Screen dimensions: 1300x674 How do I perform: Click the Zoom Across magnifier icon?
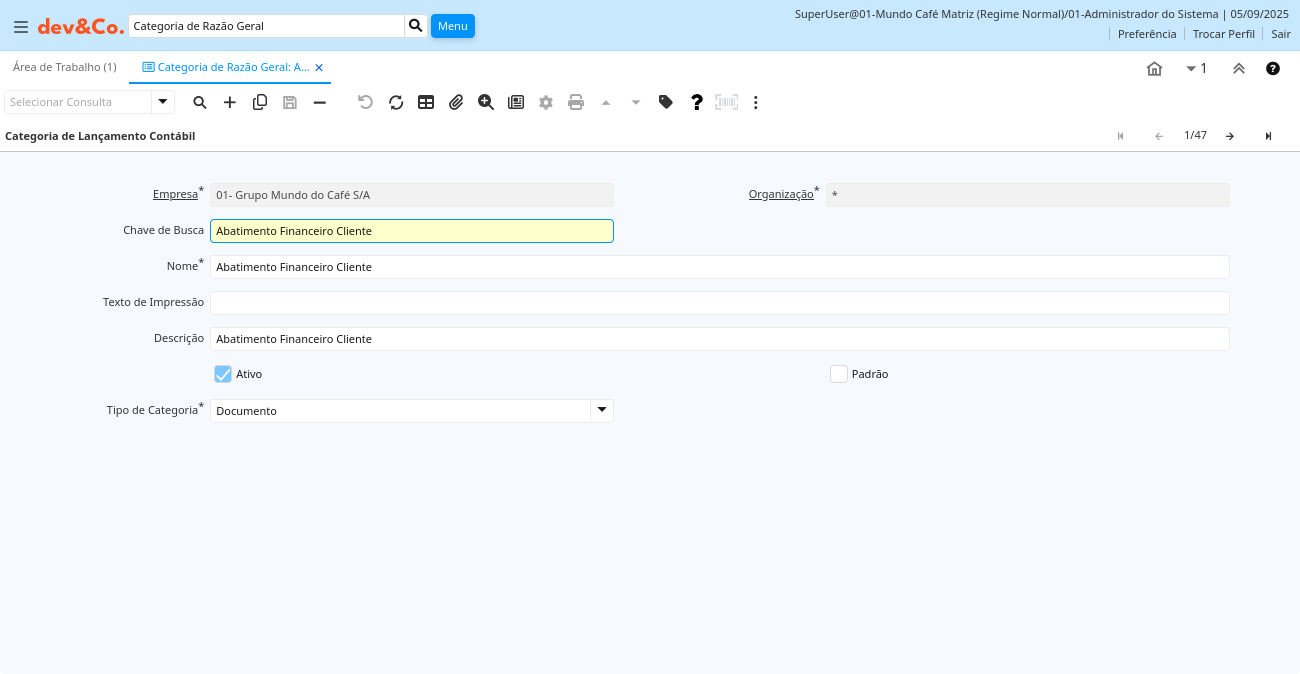tap(486, 102)
